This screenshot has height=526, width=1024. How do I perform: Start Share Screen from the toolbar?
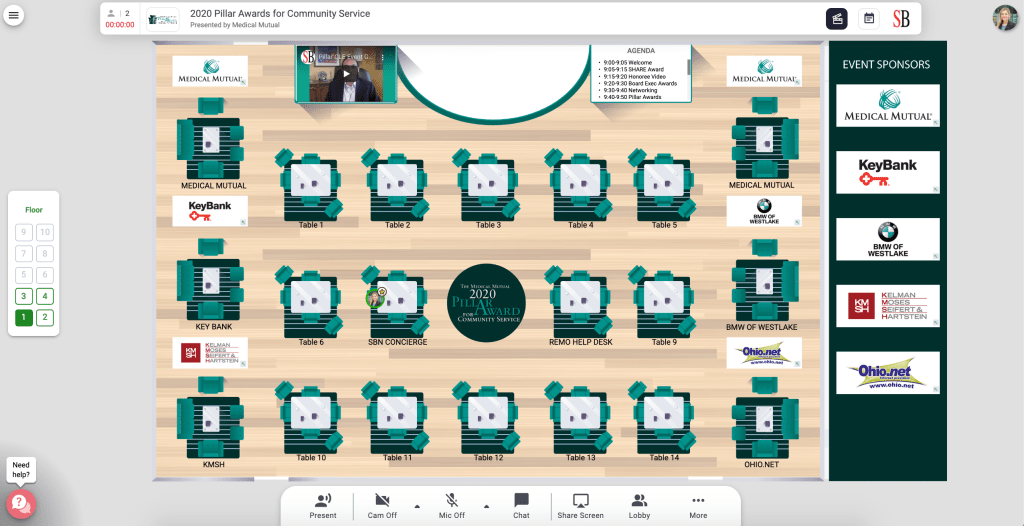[580, 505]
